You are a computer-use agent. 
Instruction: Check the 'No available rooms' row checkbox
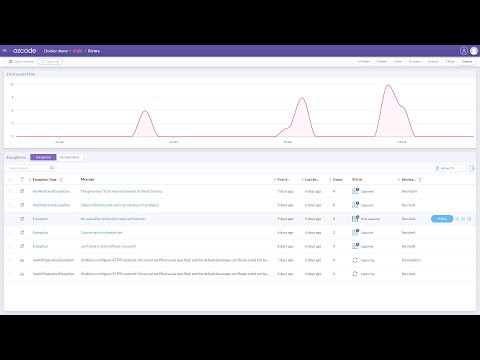pyautogui.click(x=10, y=219)
